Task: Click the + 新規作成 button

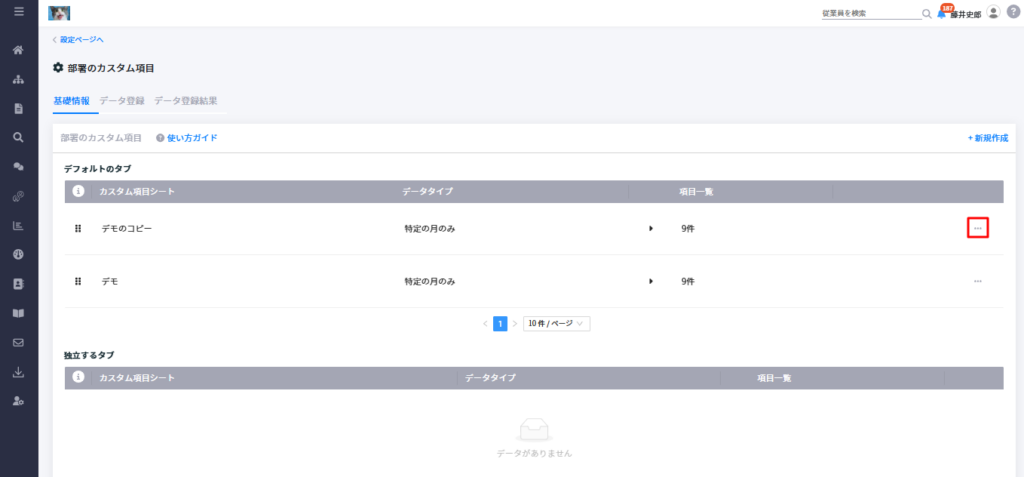Action: (x=987, y=139)
